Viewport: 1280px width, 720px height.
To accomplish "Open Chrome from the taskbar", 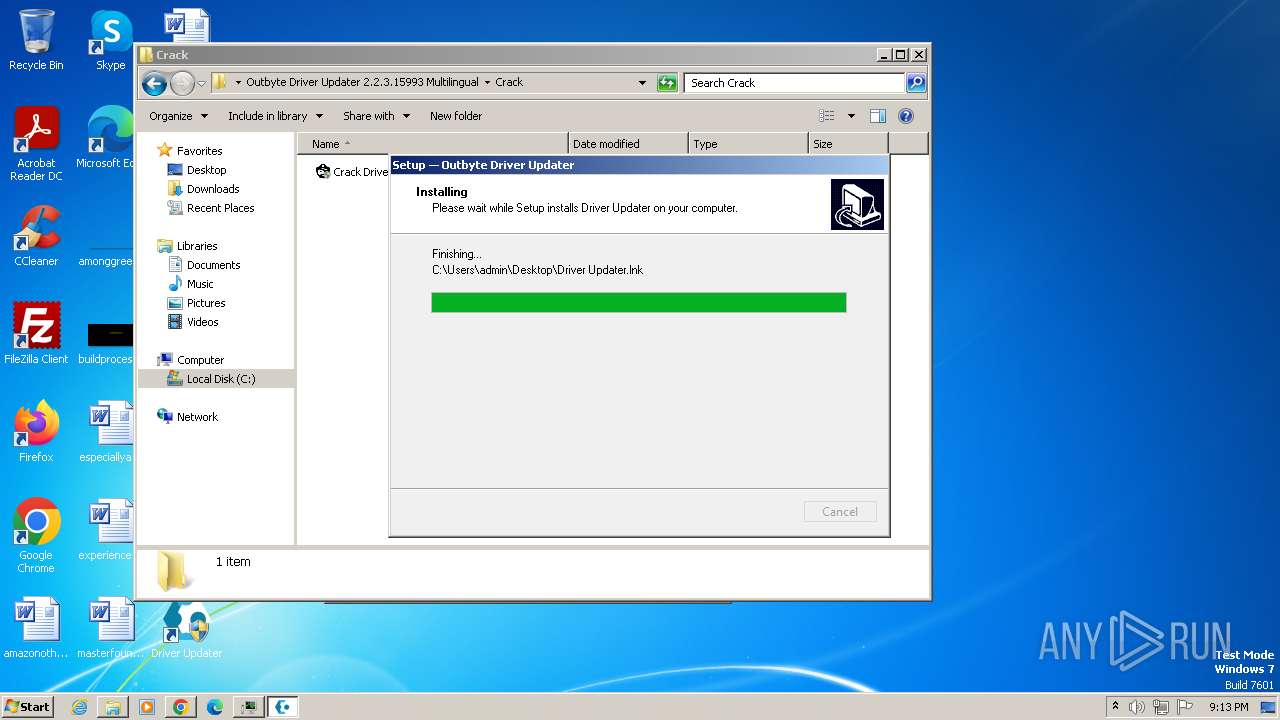I will point(181,707).
